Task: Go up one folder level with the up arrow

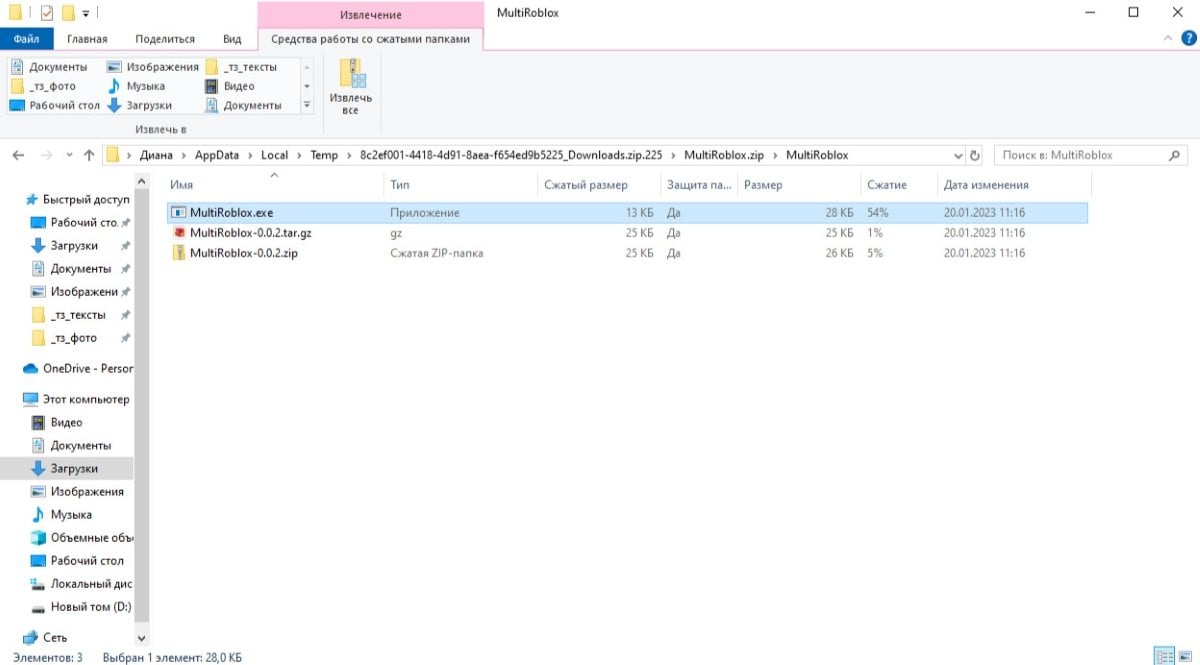Action: click(89, 156)
